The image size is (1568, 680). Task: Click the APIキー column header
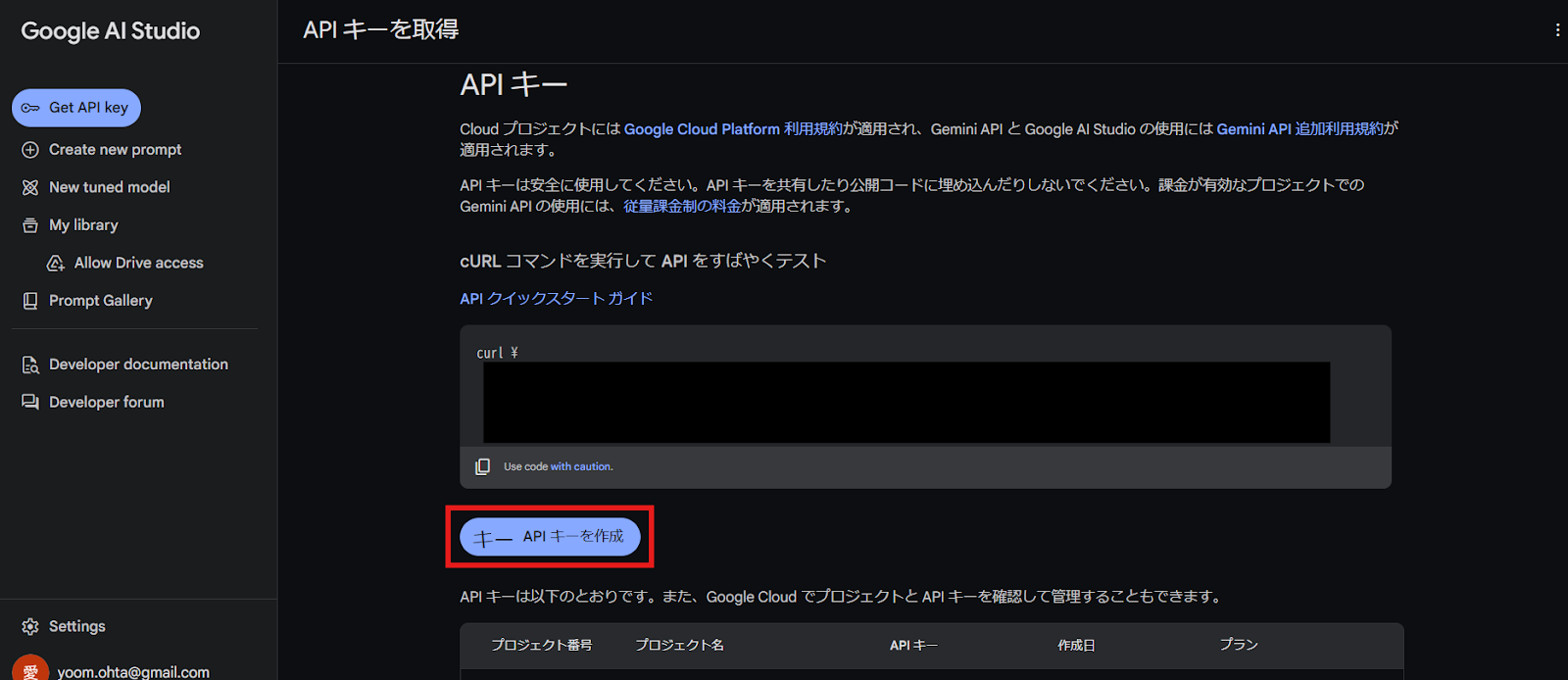pos(913,645)
